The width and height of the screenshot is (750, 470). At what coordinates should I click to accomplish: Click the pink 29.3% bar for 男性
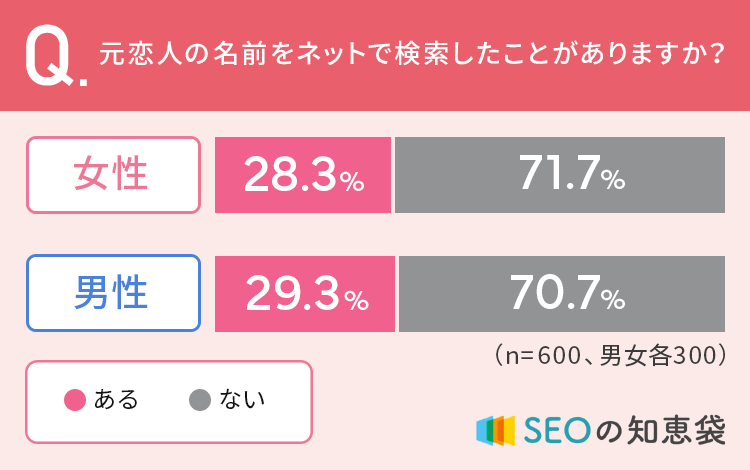[305, 293]
